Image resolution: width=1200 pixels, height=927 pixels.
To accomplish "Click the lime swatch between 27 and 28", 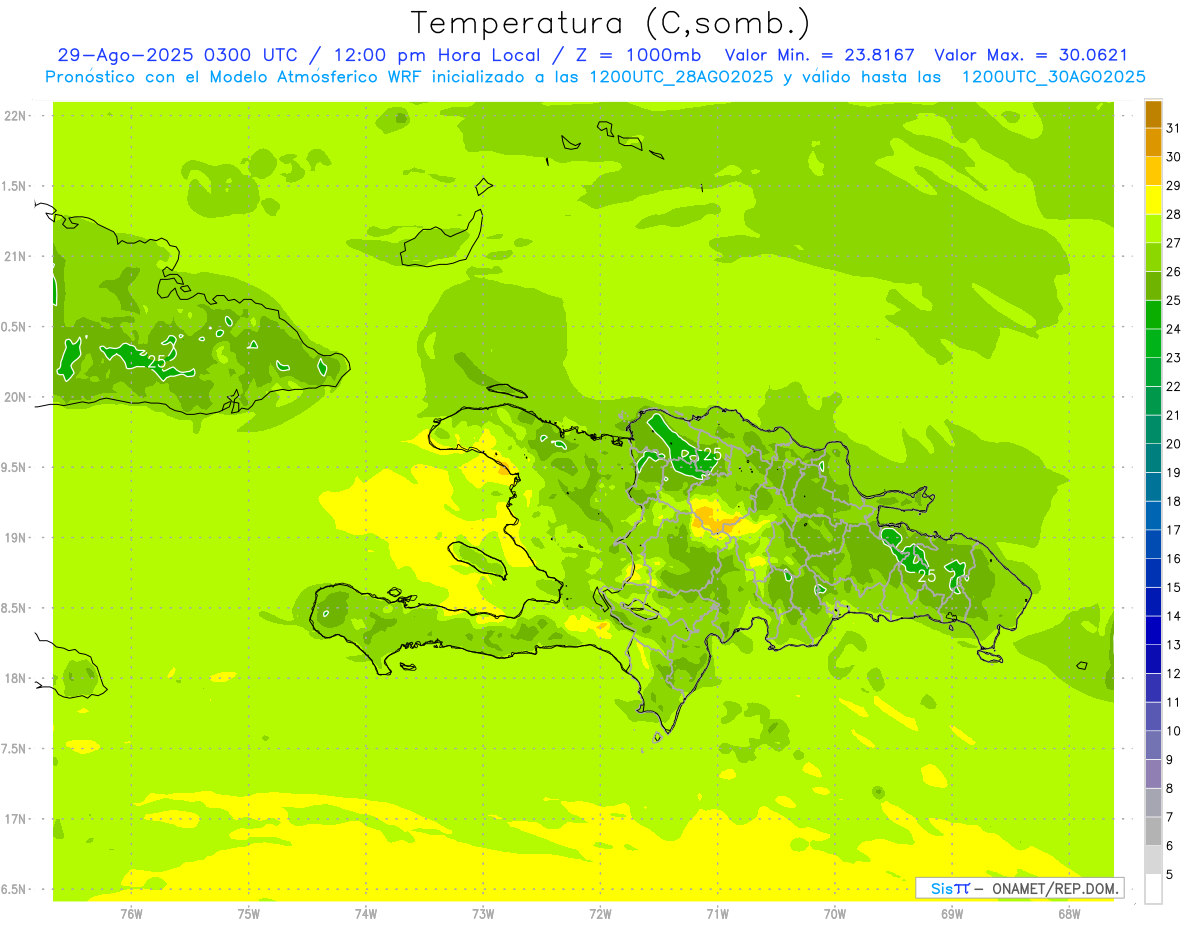I will (x=1153, y=229).
